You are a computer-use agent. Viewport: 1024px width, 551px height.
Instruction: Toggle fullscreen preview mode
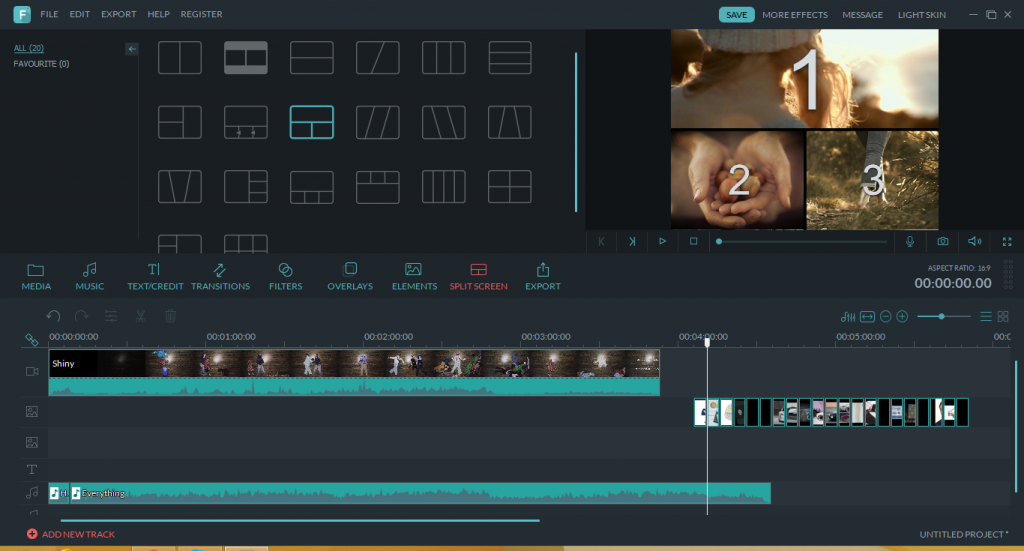point(1006,241)
